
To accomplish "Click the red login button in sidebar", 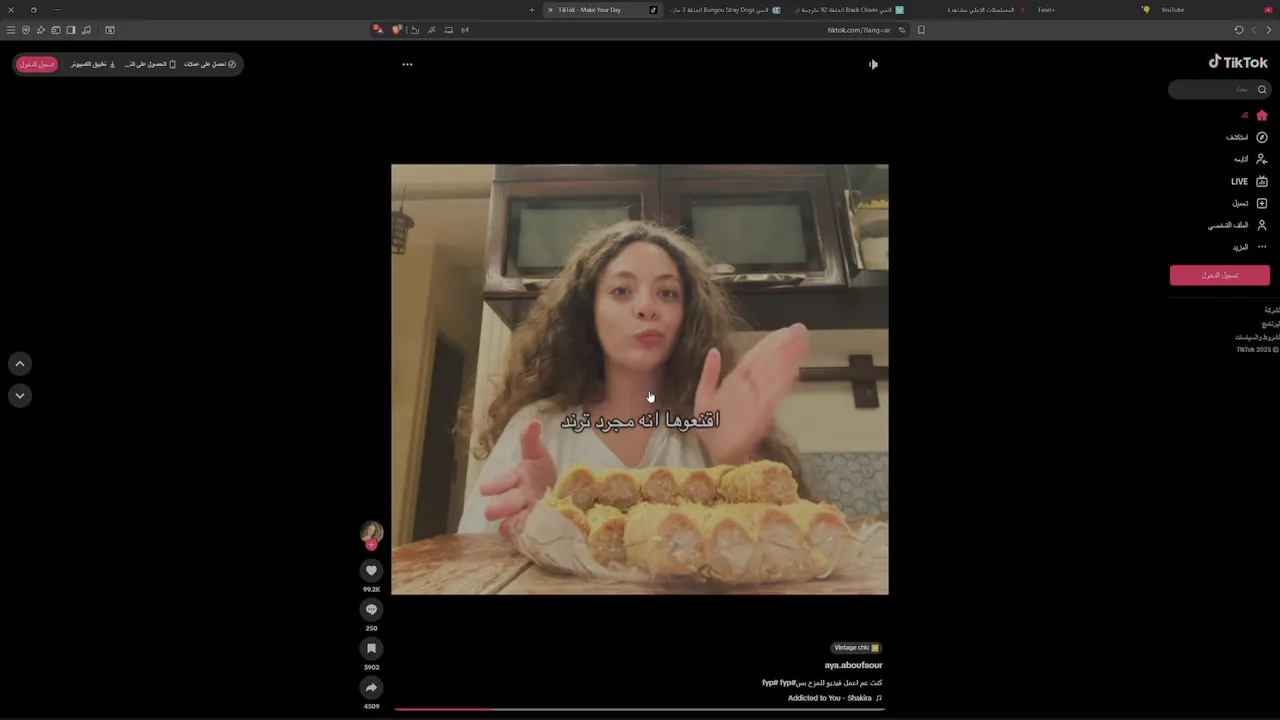I will (x=1220, y=275).
